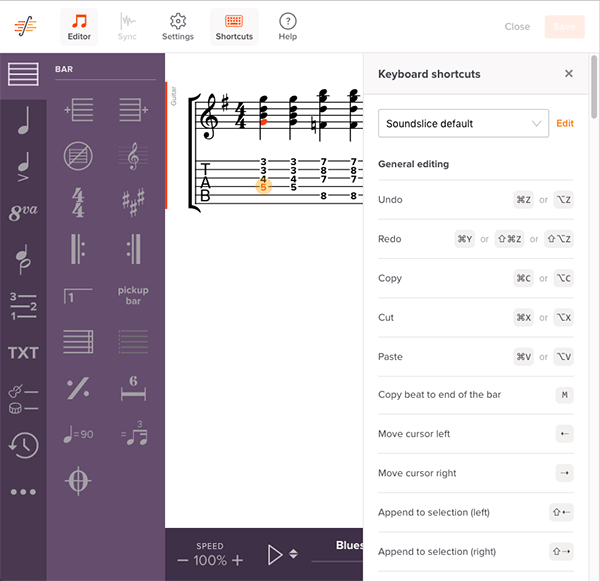Click the General editing heading

coord(413,164)
